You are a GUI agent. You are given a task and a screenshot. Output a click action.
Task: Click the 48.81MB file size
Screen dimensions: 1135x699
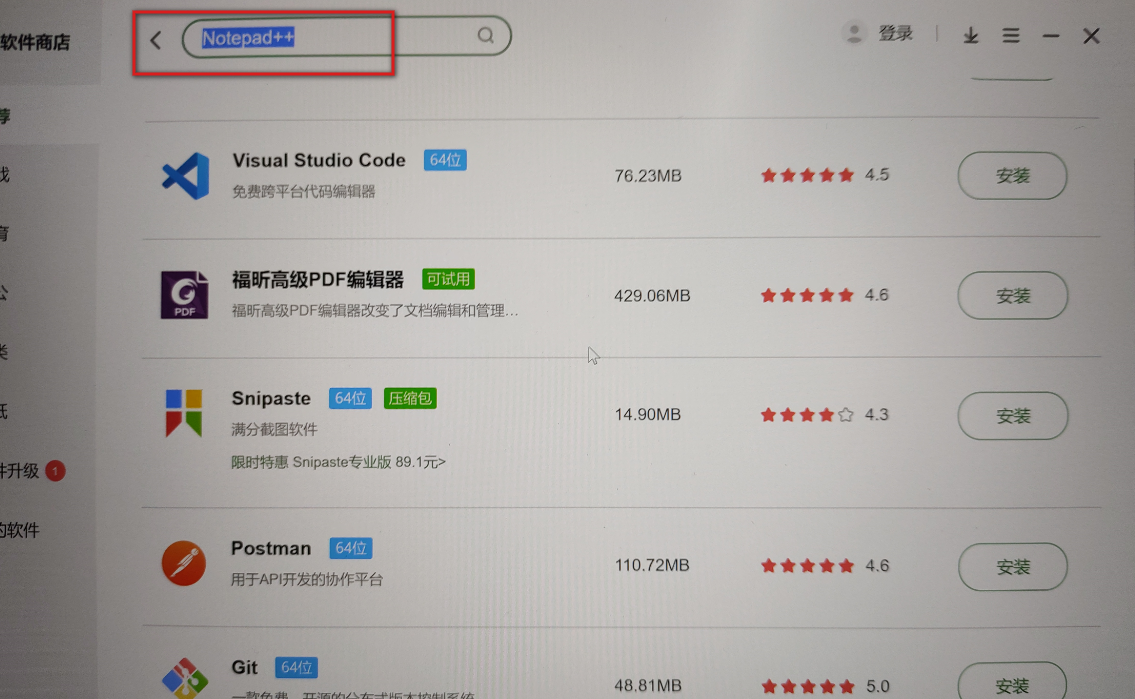click(x=648, y=685)
